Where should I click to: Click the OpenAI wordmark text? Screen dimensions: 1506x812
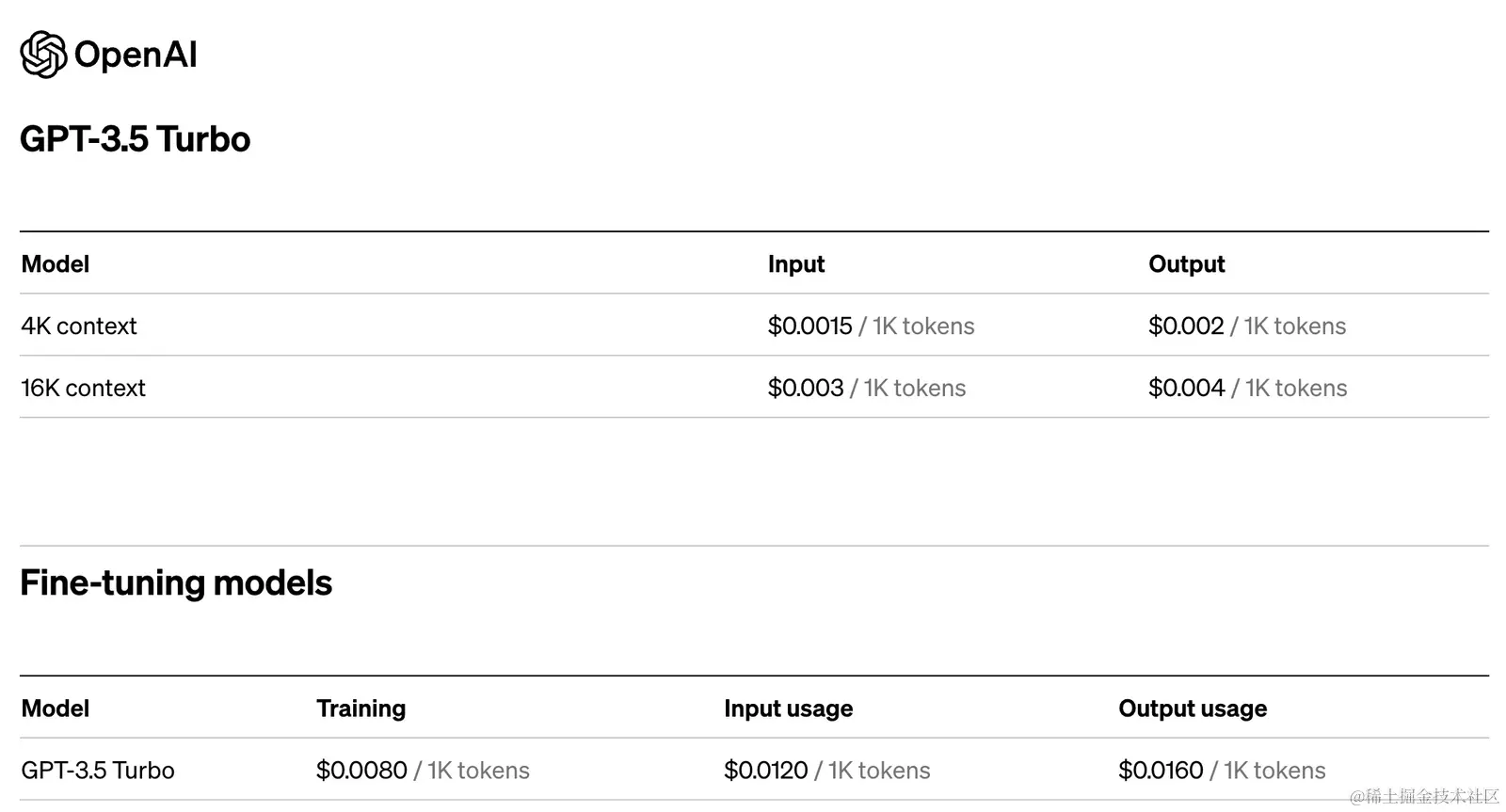[136, 55]
